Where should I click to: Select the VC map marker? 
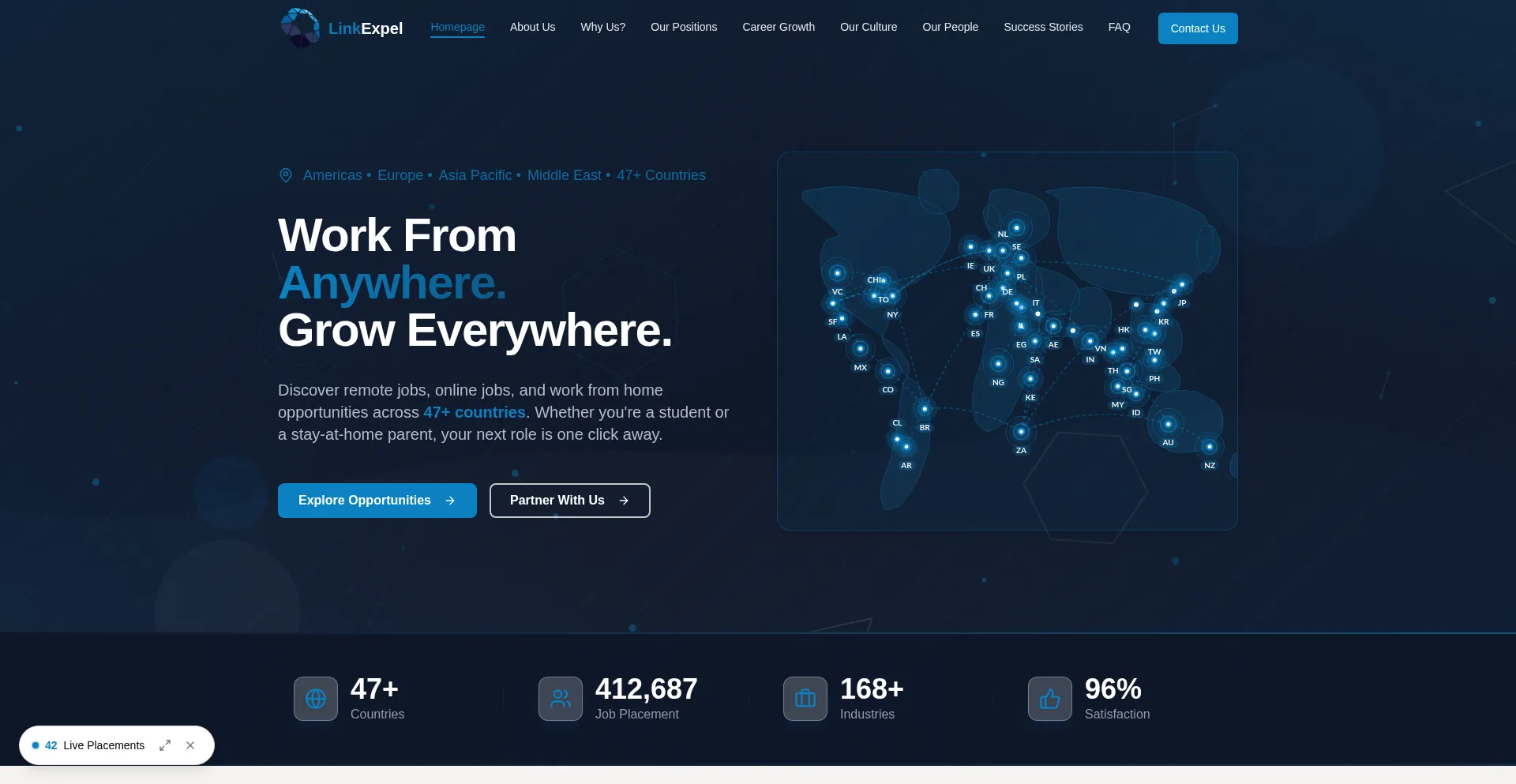pyautogui.click(x=837, y=273)
